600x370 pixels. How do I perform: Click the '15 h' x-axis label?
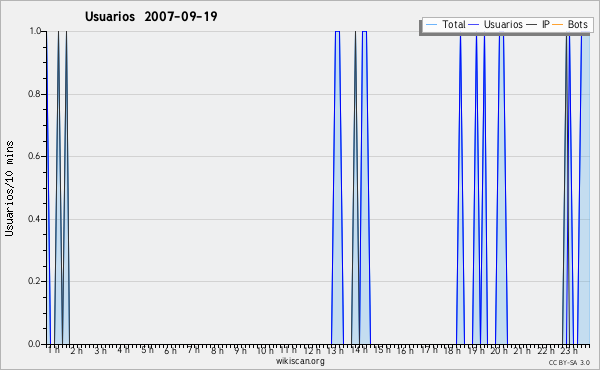pos(382,350)
